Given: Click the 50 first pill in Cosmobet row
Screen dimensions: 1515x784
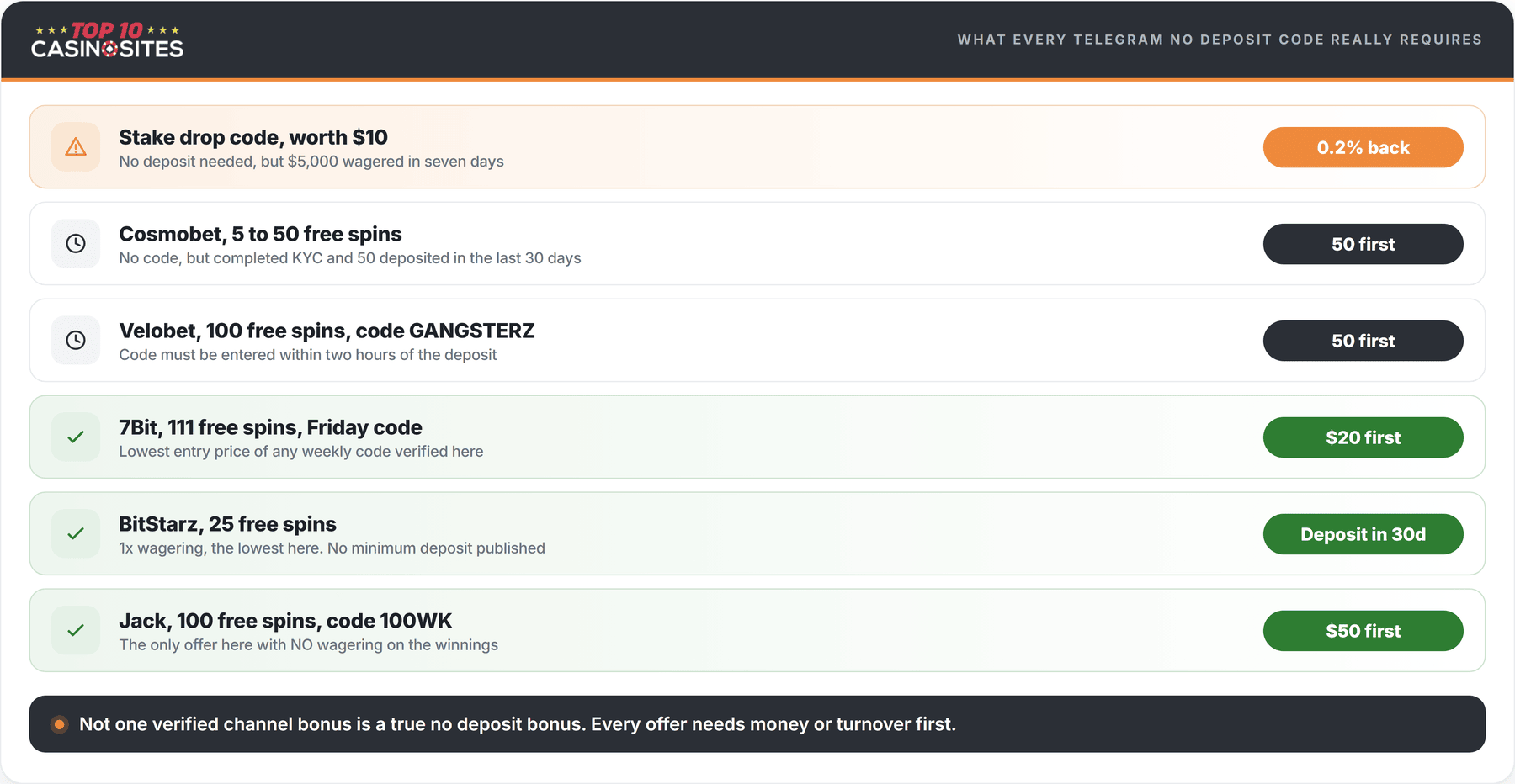Looking at the screenshot, I should click(1363, 244).
